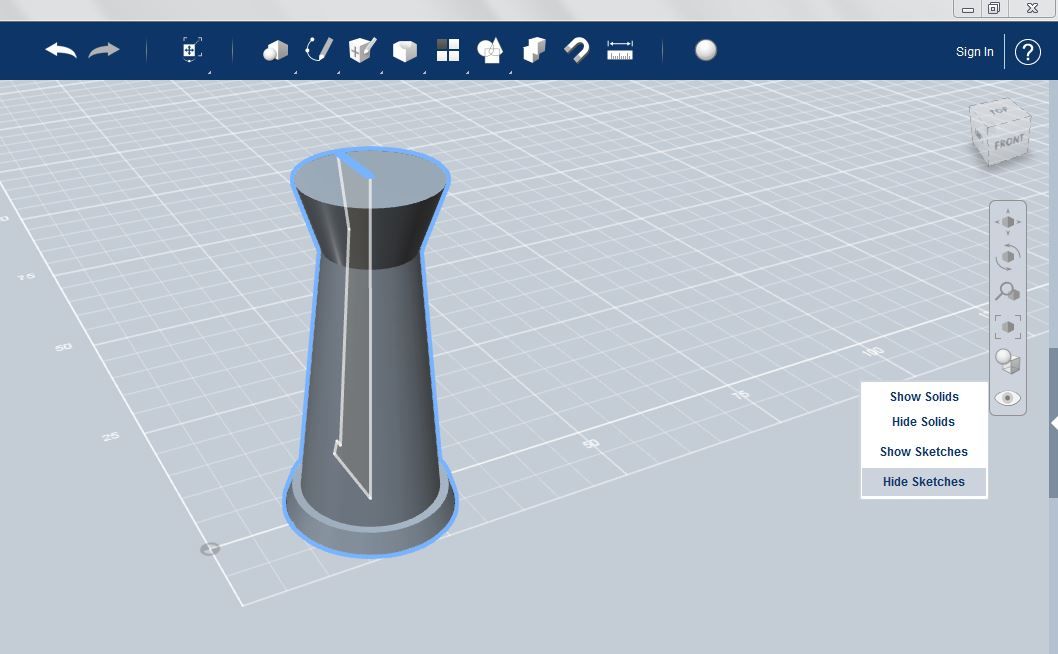Click the Zoom magnifier on the navigation bar
1058x654 pixels.
[1008, 291]
